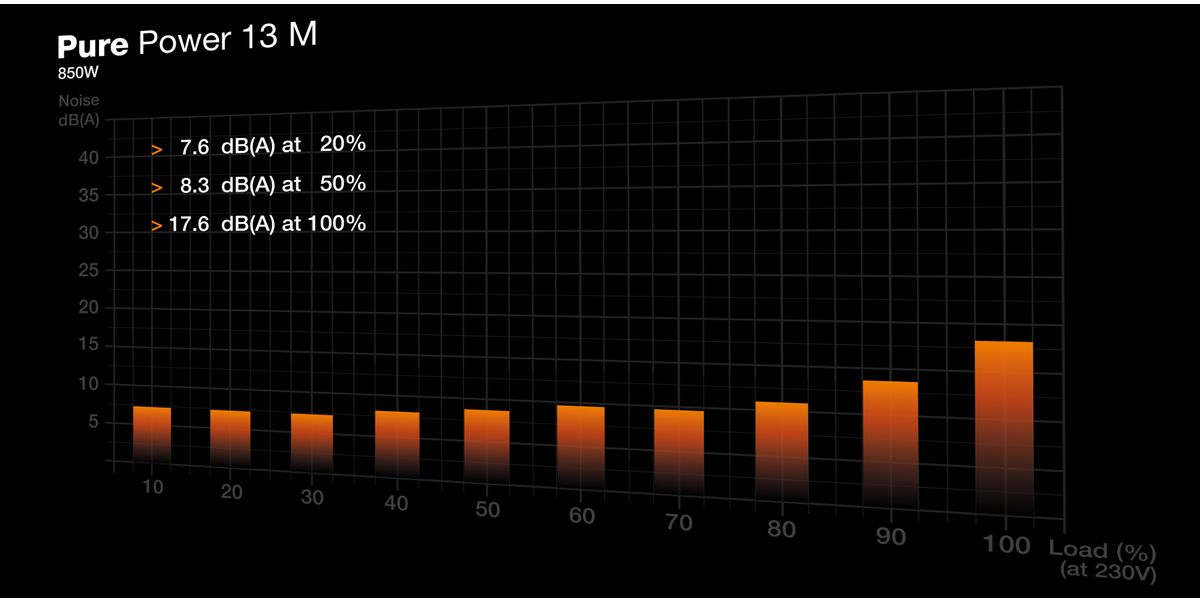Click the Load (%) axis label
The width and height of the screenshot is (1200, 600).
pos(1102,552)
